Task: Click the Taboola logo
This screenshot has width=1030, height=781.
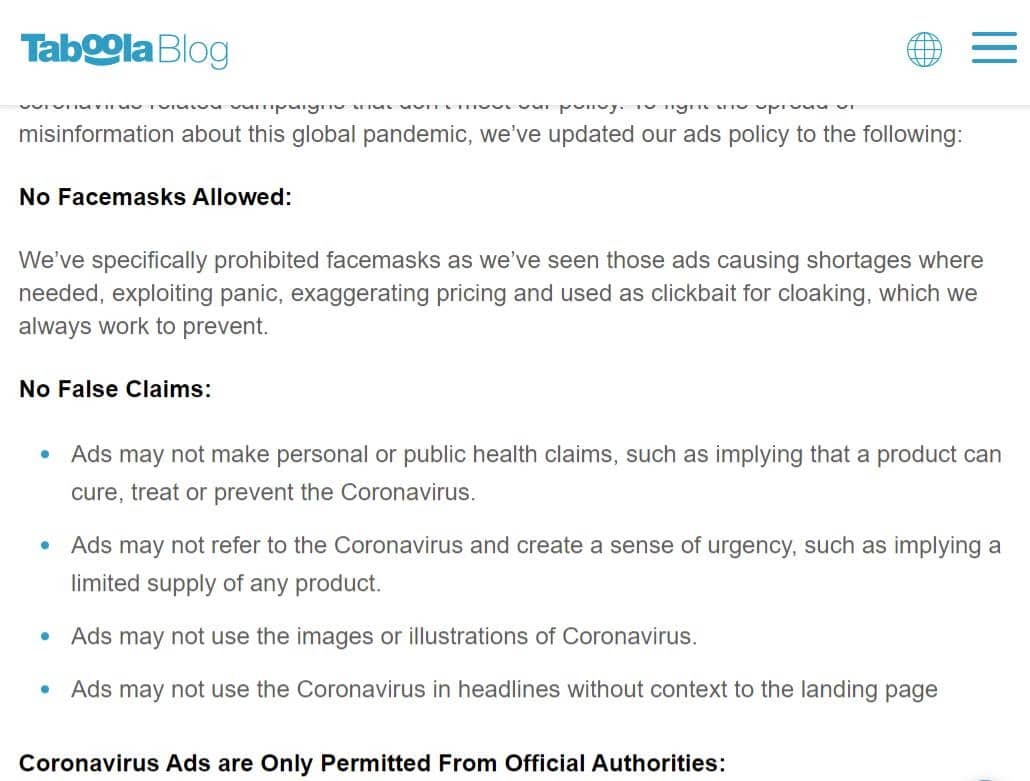Action: (x=87, y=49)
